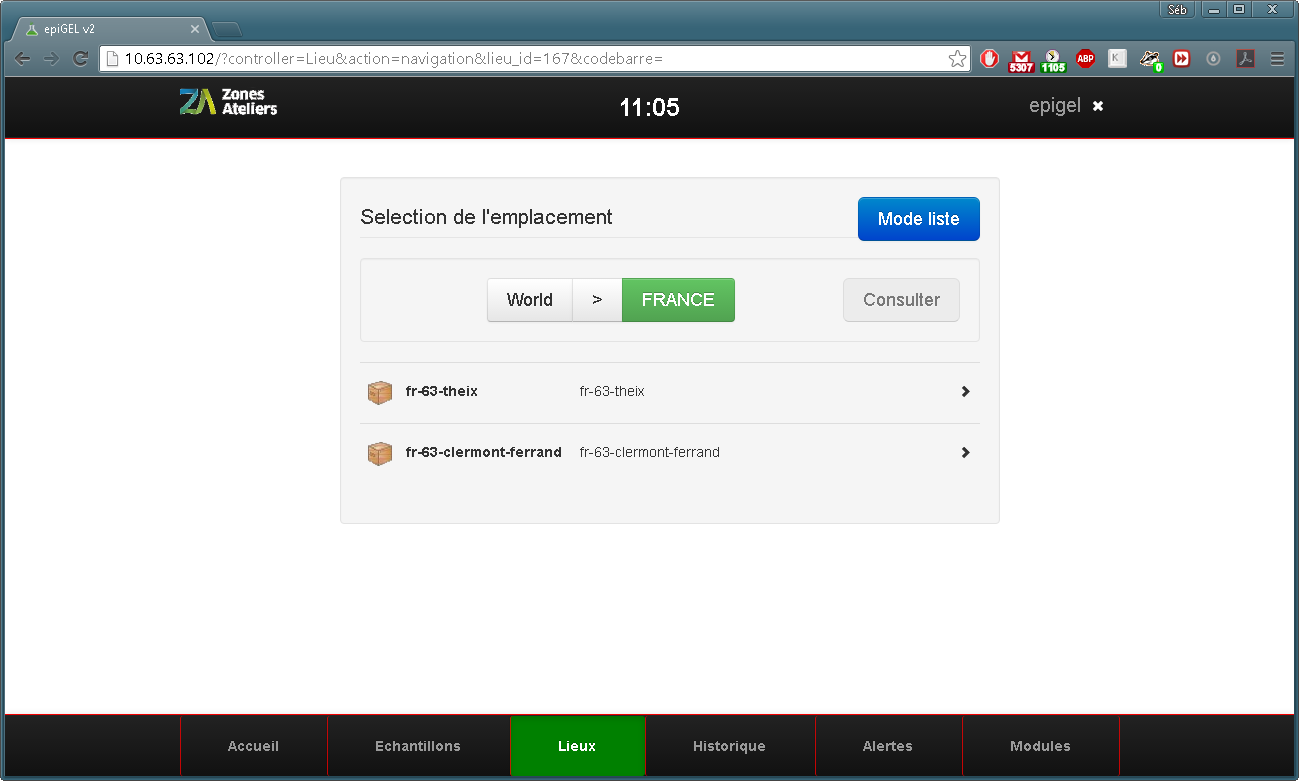Viewport: 1299px width, 781px height.
Task: Open the Privacy Badger extension icon
Action: [1149, 60]
